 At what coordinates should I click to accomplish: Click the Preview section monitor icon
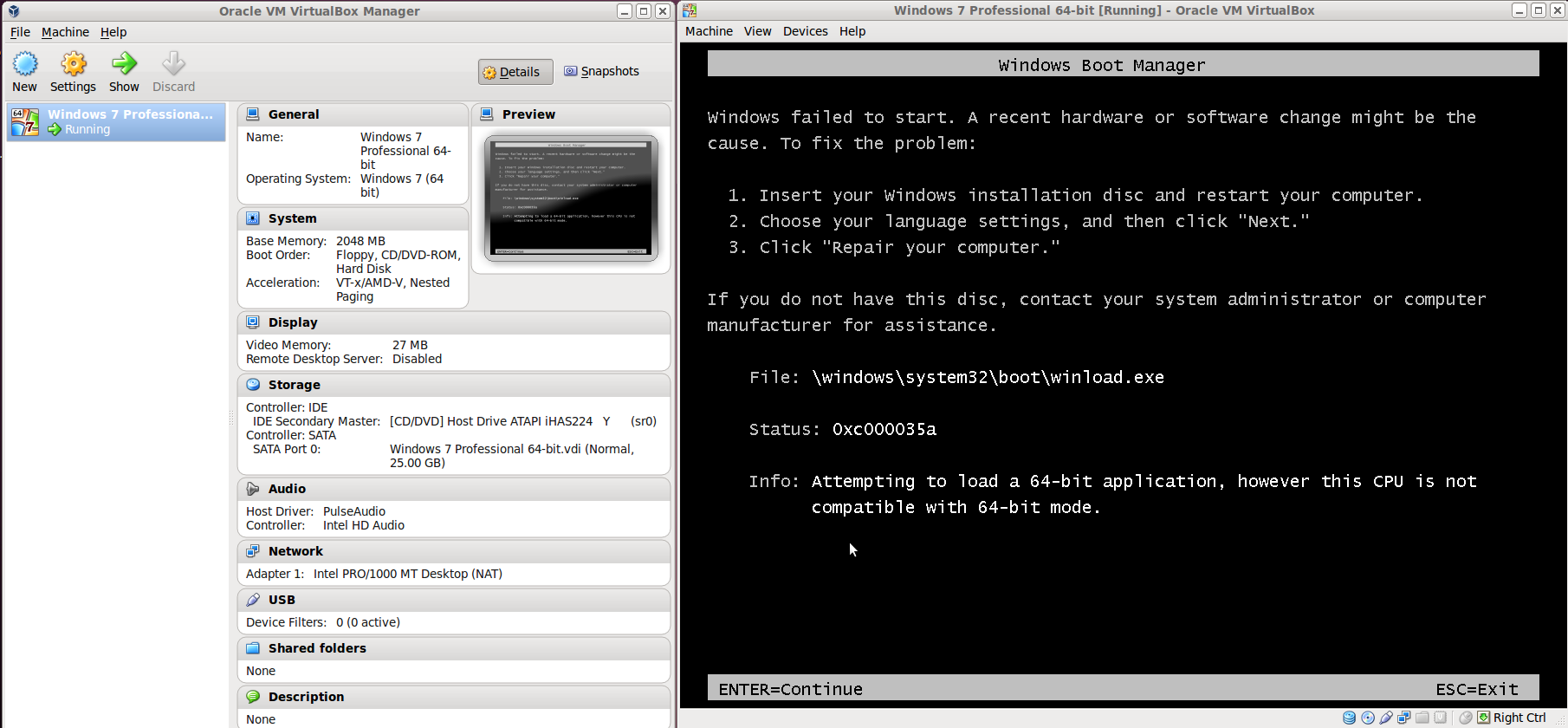pos(487,114)
